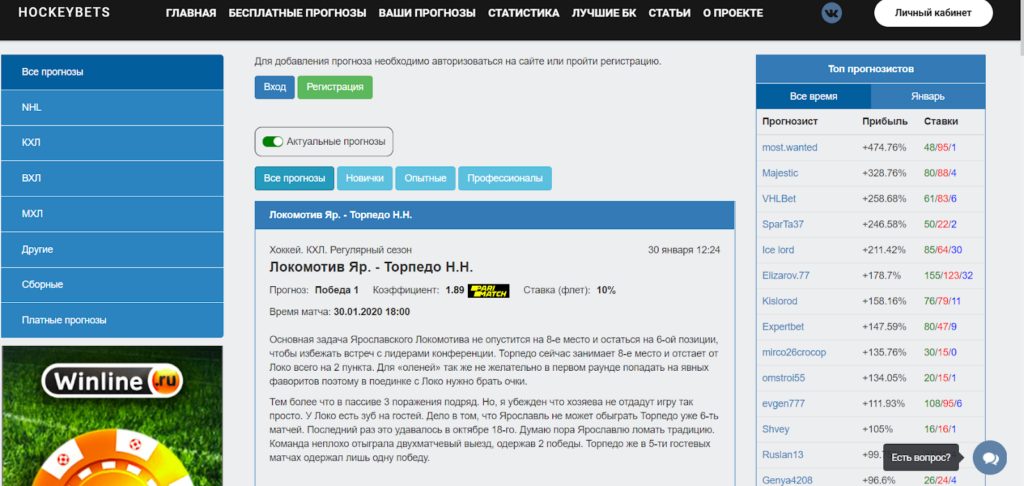1024x486 pixels.
Task: Filter forecasts by Новички
Action: tap(364, 178)
